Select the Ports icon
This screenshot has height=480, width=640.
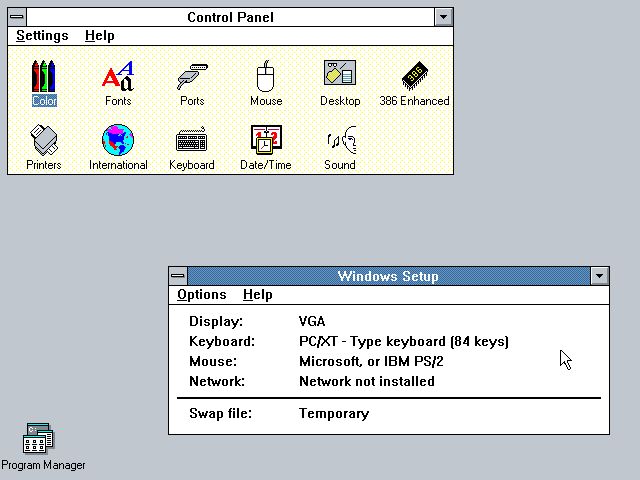pos(192,76)
